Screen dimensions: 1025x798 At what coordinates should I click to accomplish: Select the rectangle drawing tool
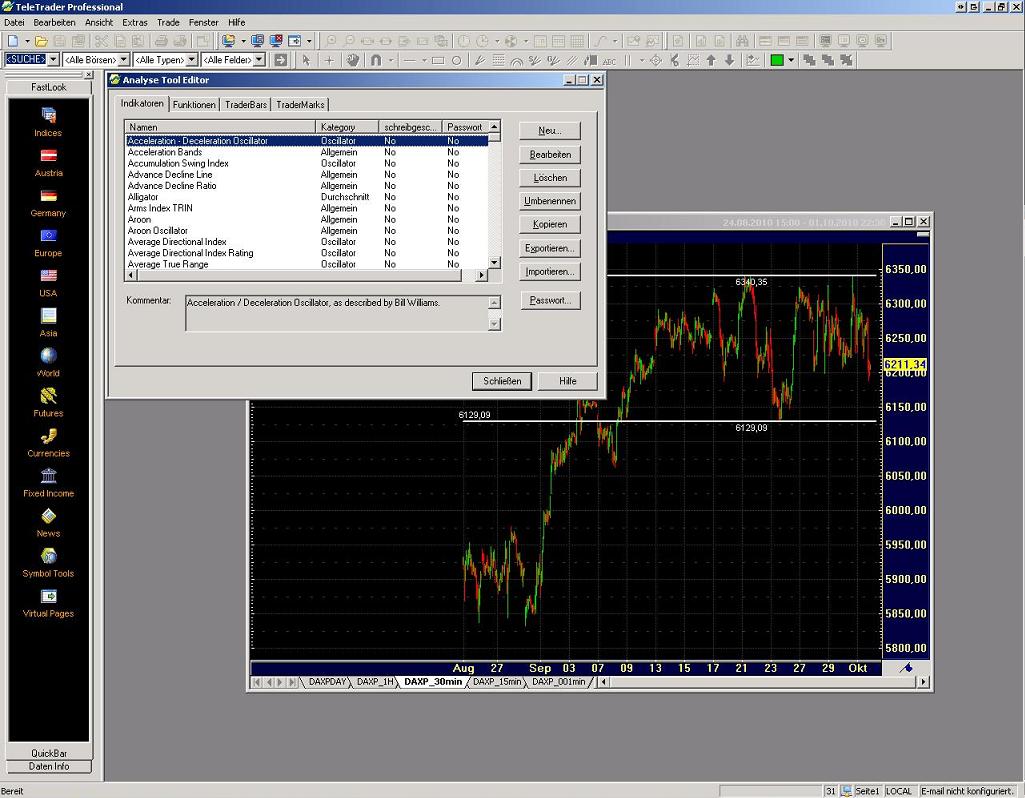click(438, 60)
